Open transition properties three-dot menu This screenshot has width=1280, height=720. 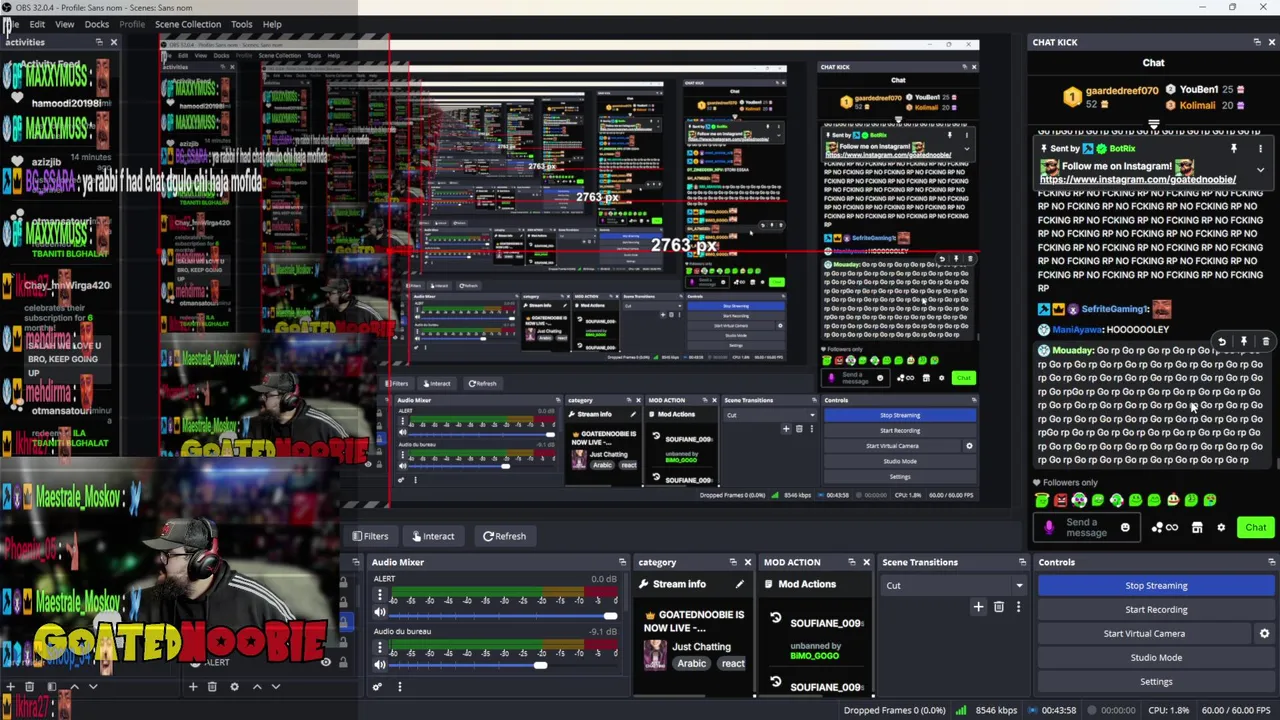1018,607
